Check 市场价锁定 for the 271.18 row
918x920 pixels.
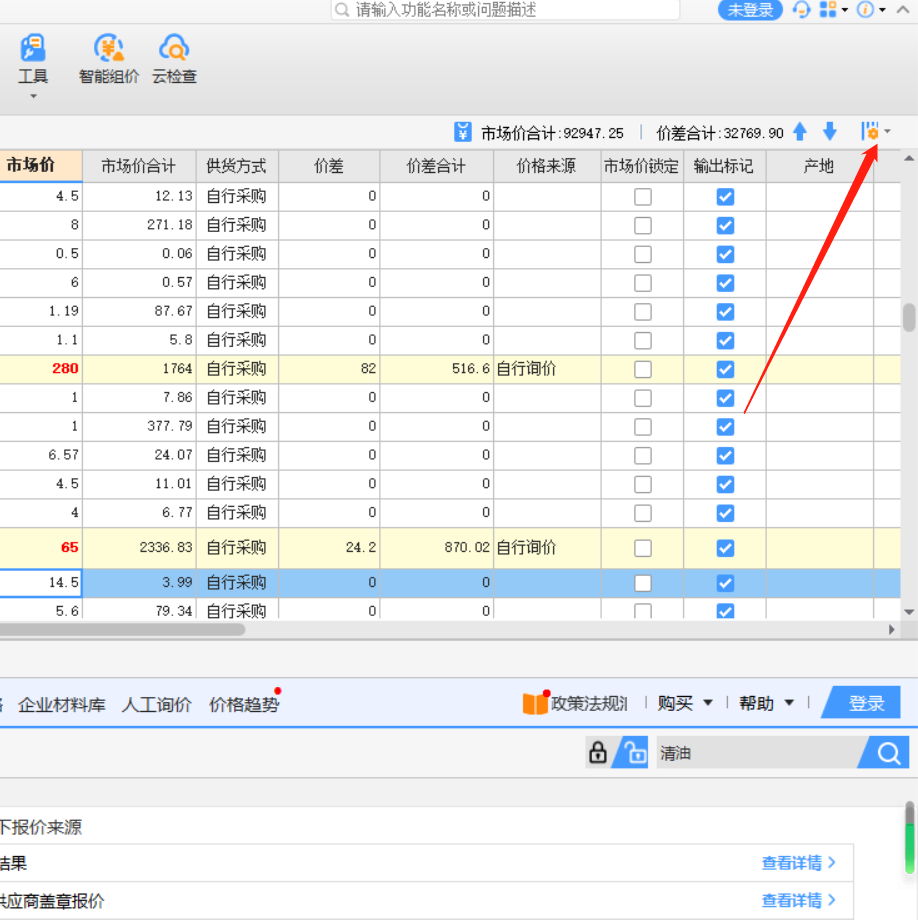pyautogui.click(x=643, y=225)
